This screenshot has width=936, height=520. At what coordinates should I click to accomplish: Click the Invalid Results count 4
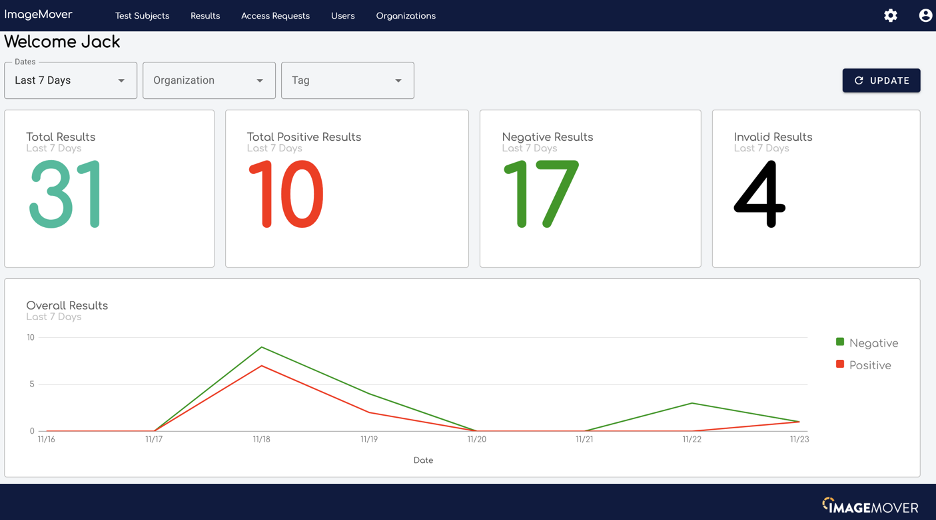click(759, 195)
